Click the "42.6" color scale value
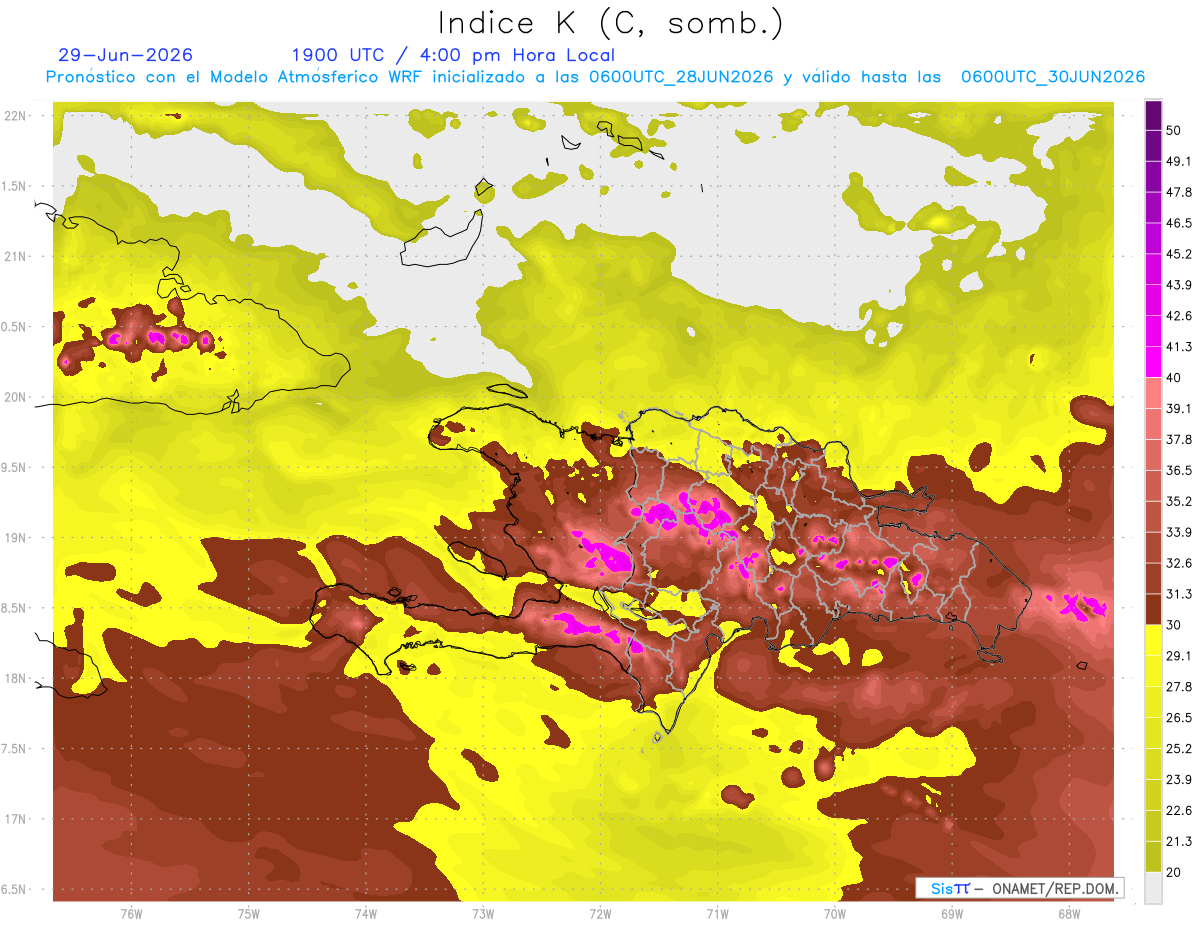 [1178, 316]
